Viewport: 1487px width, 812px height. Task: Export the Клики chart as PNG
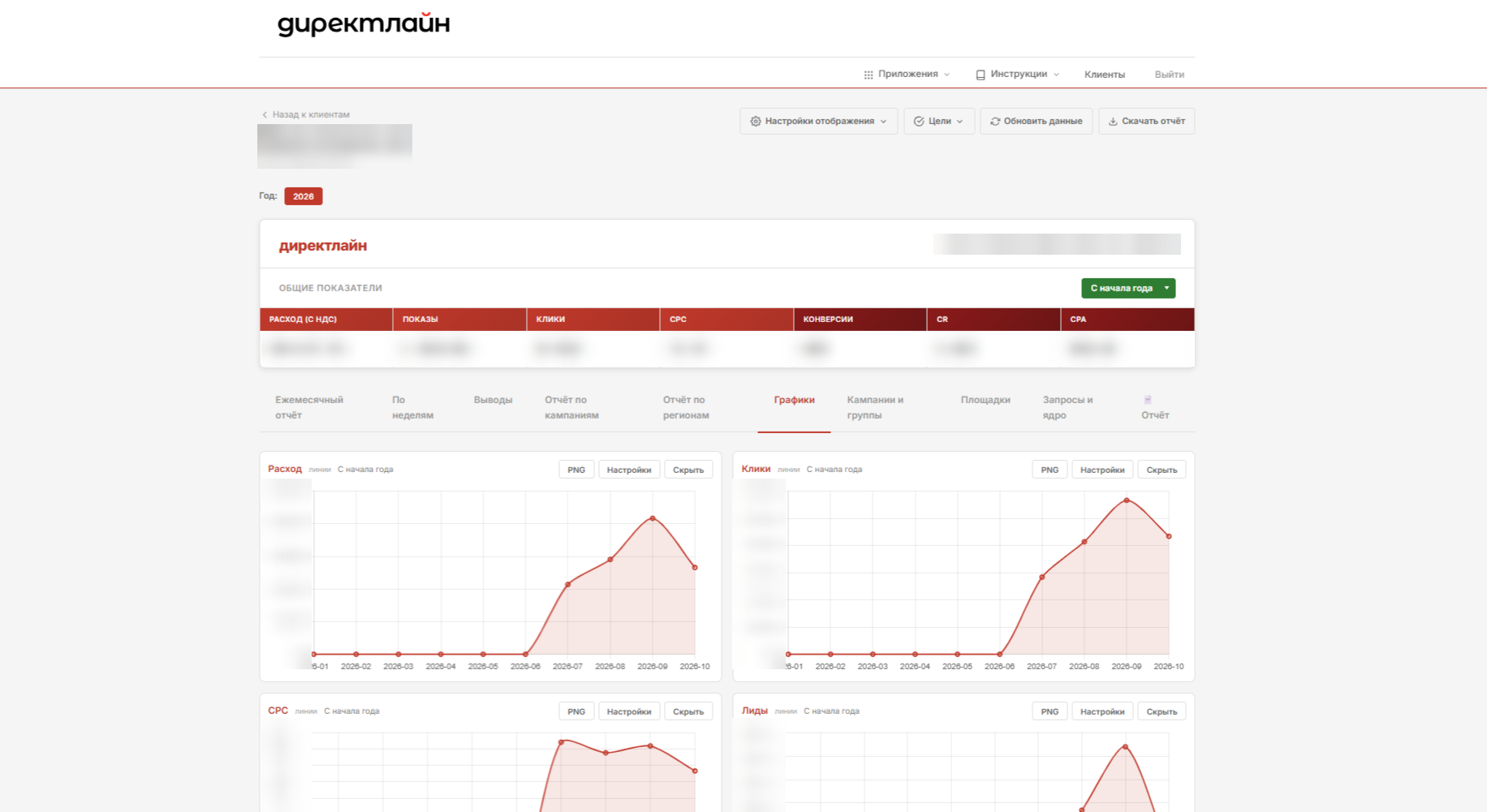click(1050, 470)
